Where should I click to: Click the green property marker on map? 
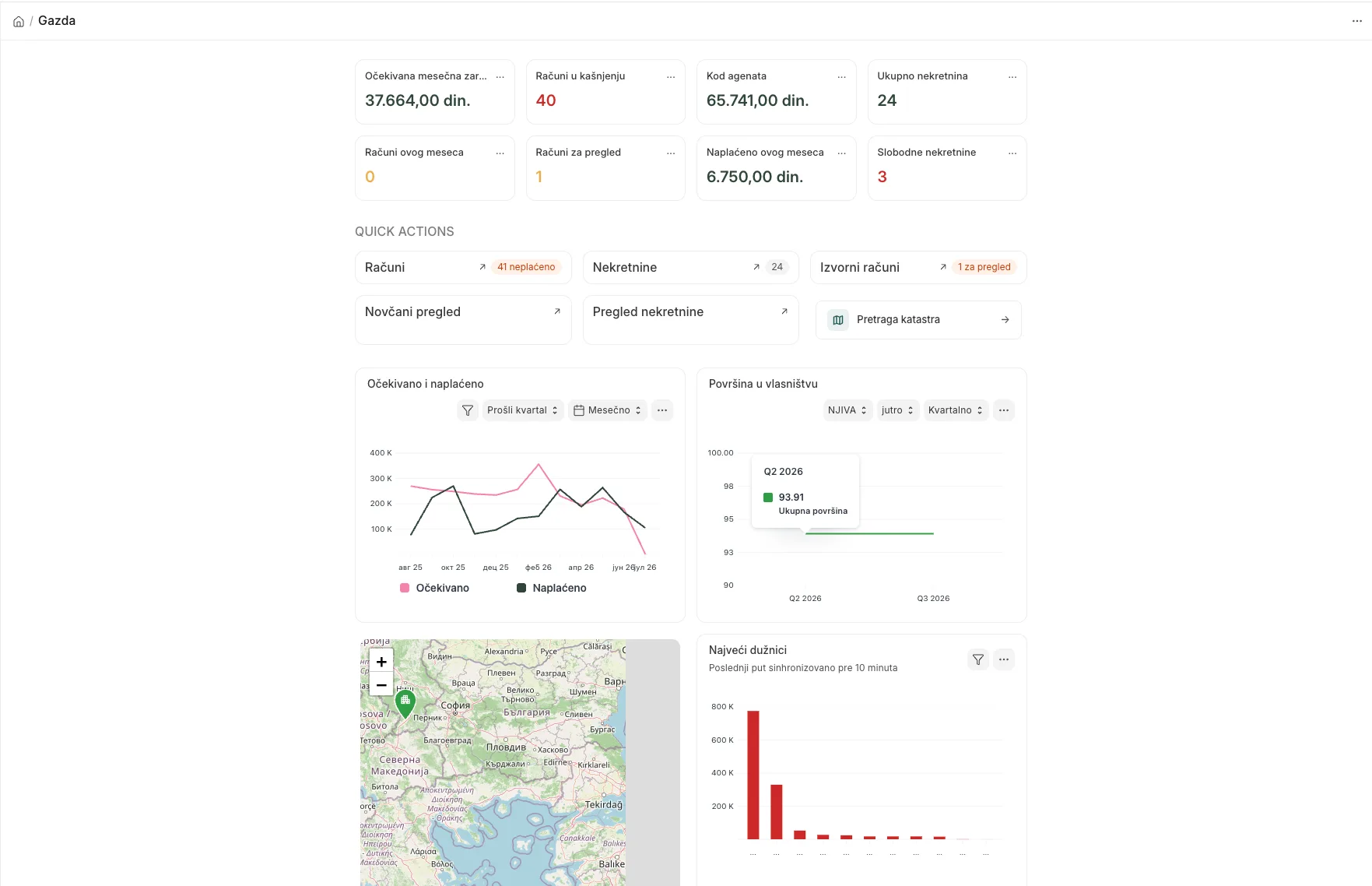(405, 703)
